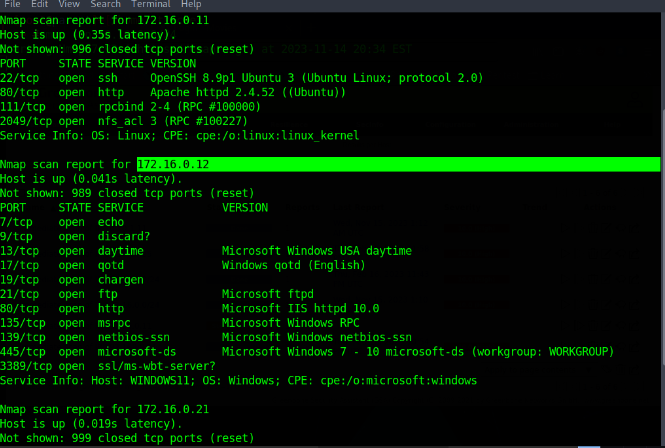Click the IP 172.16.0.21 in last report
Viewport: 665px width, 448px height.
point(172,409)
